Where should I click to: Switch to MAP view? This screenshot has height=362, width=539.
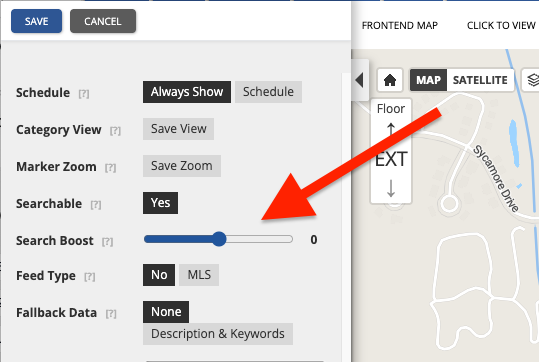click(x=428, y=80)
